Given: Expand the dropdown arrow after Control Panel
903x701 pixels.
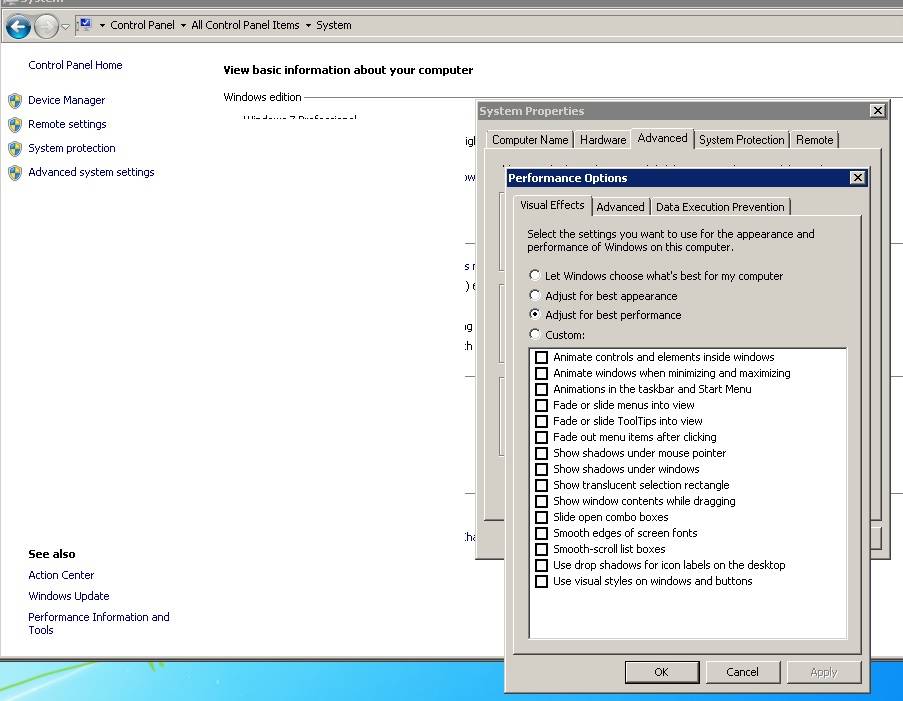Looking at the screenshot, I should coord(183,25).
